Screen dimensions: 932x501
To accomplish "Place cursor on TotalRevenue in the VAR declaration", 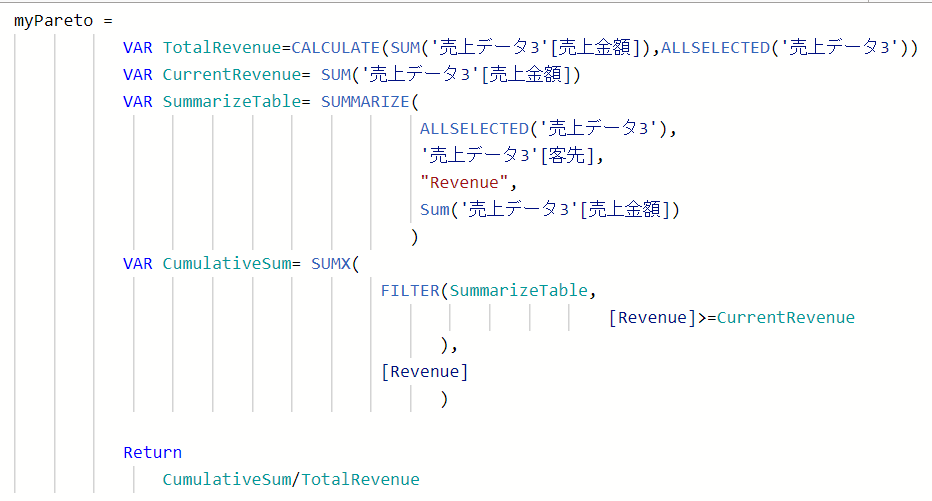I will tap(221, 47).
